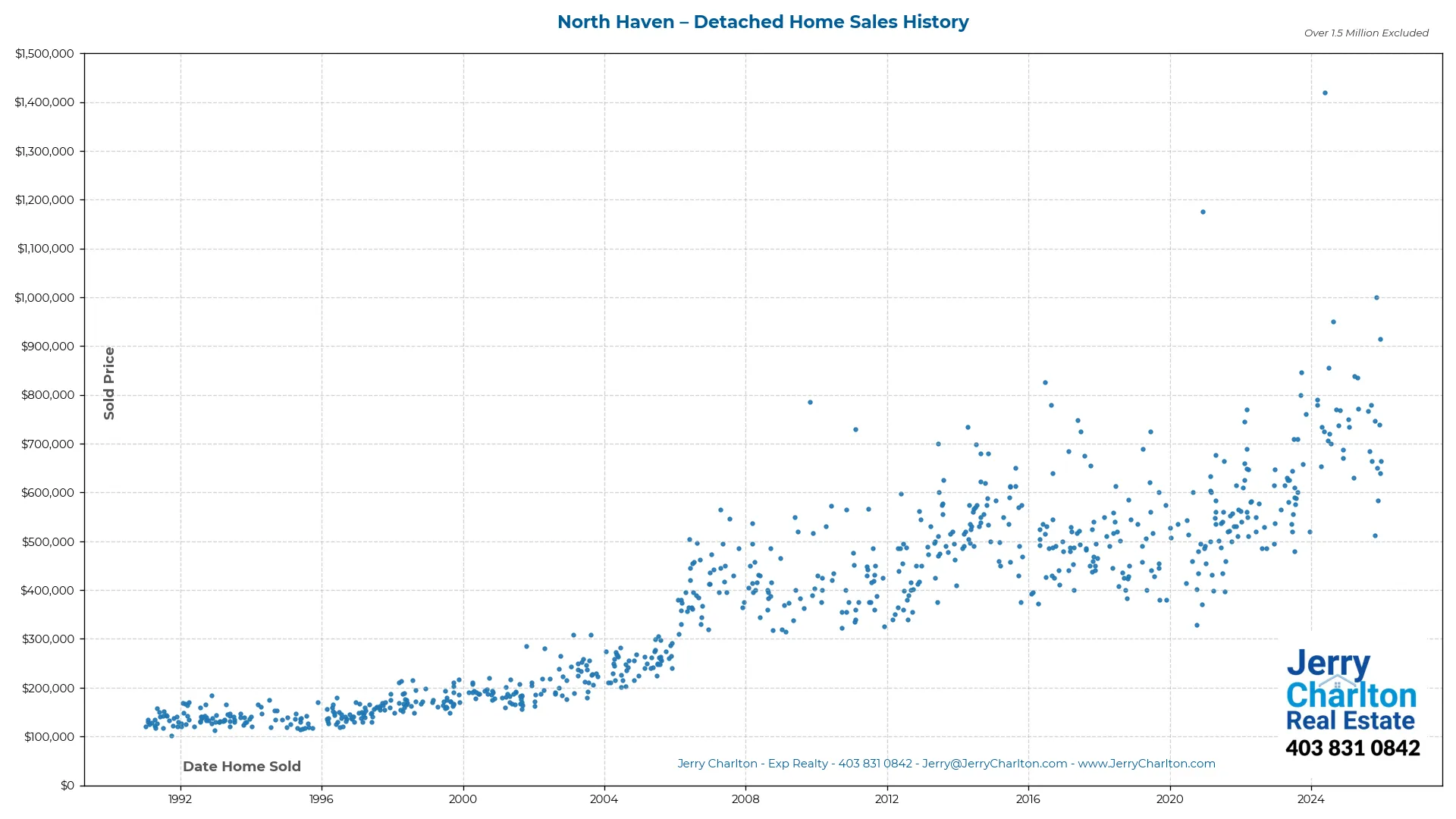Click the phone number 403 831 0842
This screenshot has width=1456, height=819.
pyautogui.click(x=1354, y=748)
